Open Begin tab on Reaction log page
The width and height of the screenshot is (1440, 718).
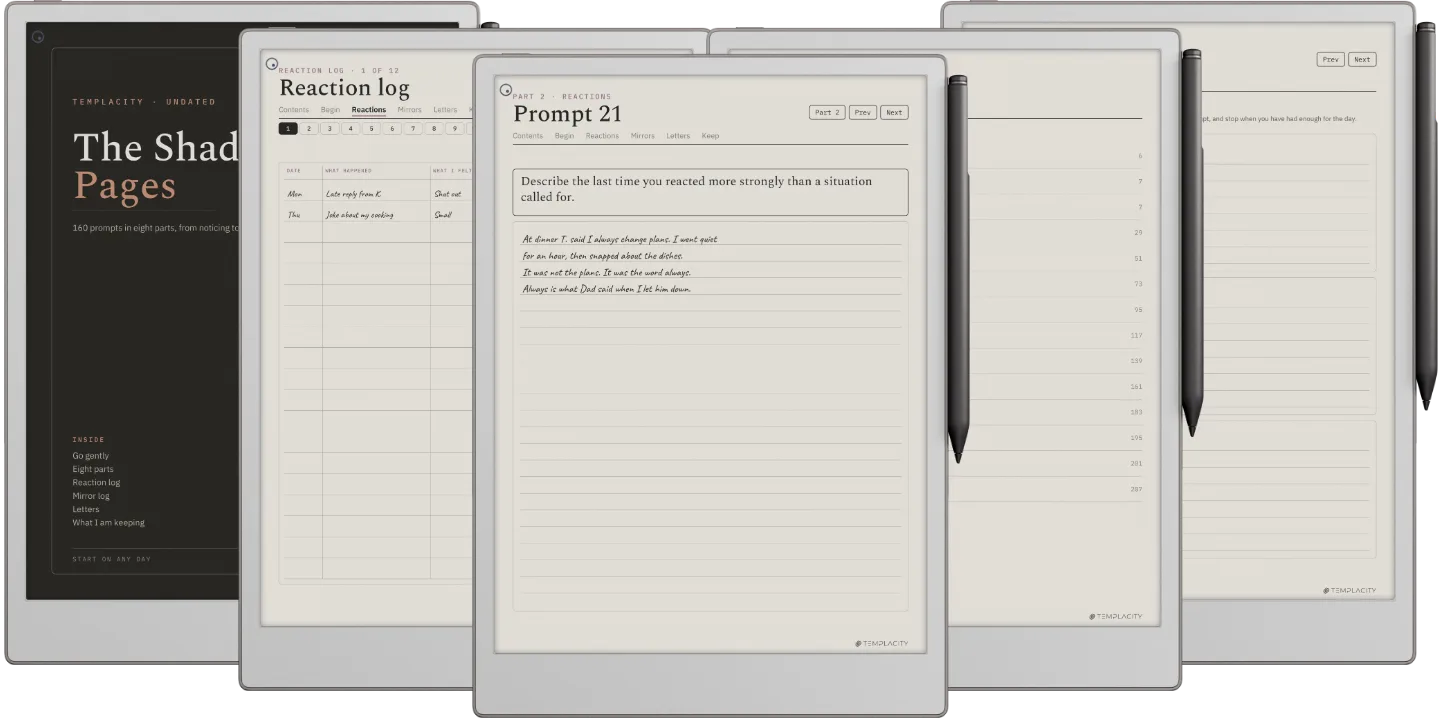click(x=331, y=110)
